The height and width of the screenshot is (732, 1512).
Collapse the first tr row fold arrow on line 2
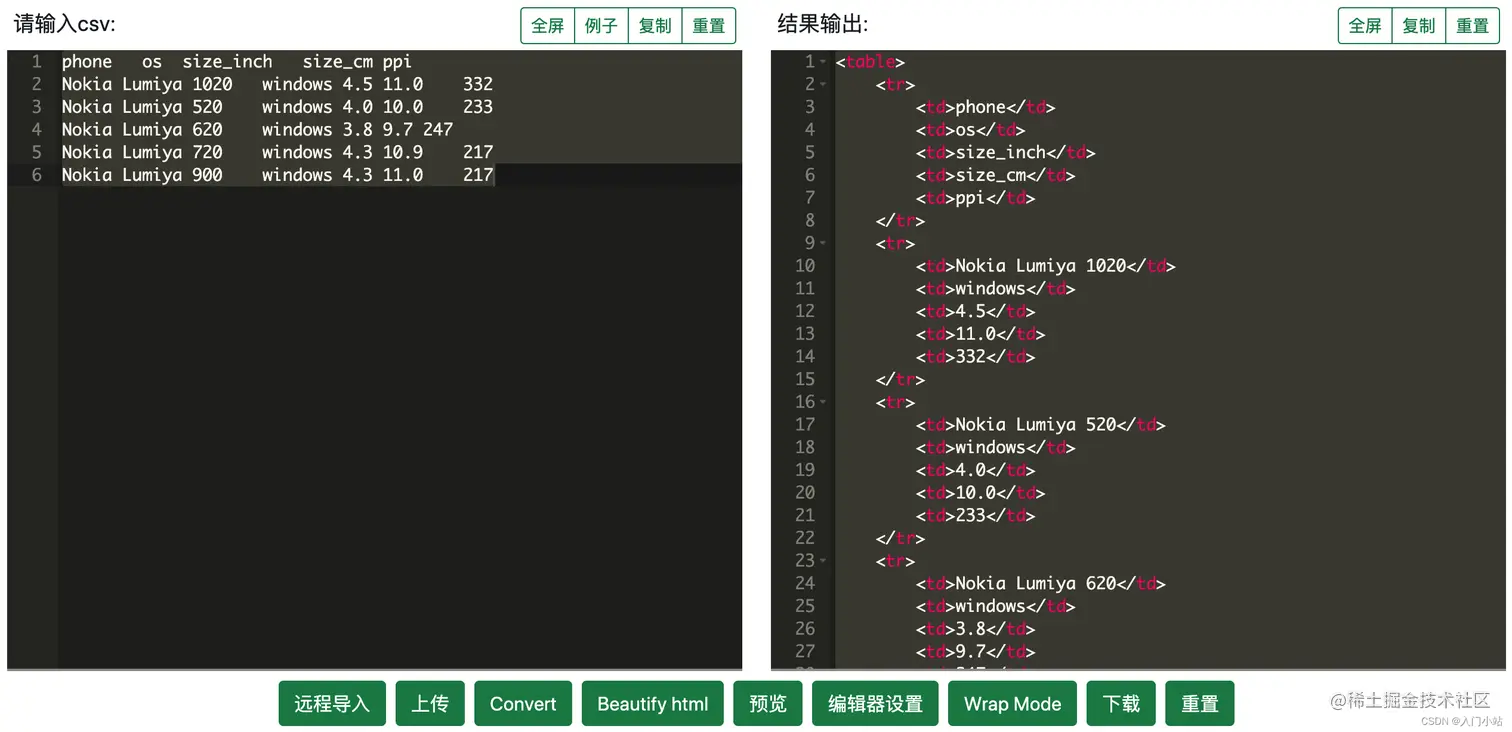[x=824, y=84]
